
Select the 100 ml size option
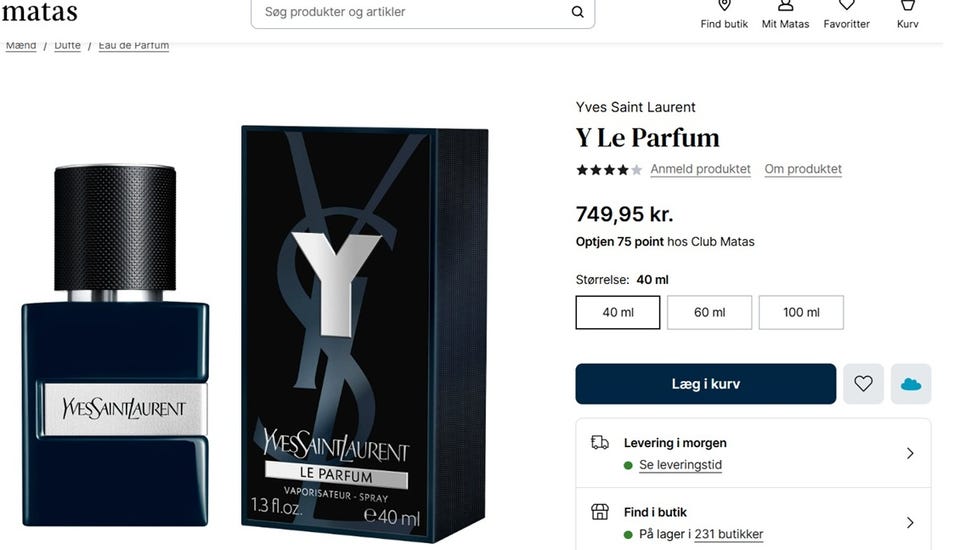[x=801, y=312]
